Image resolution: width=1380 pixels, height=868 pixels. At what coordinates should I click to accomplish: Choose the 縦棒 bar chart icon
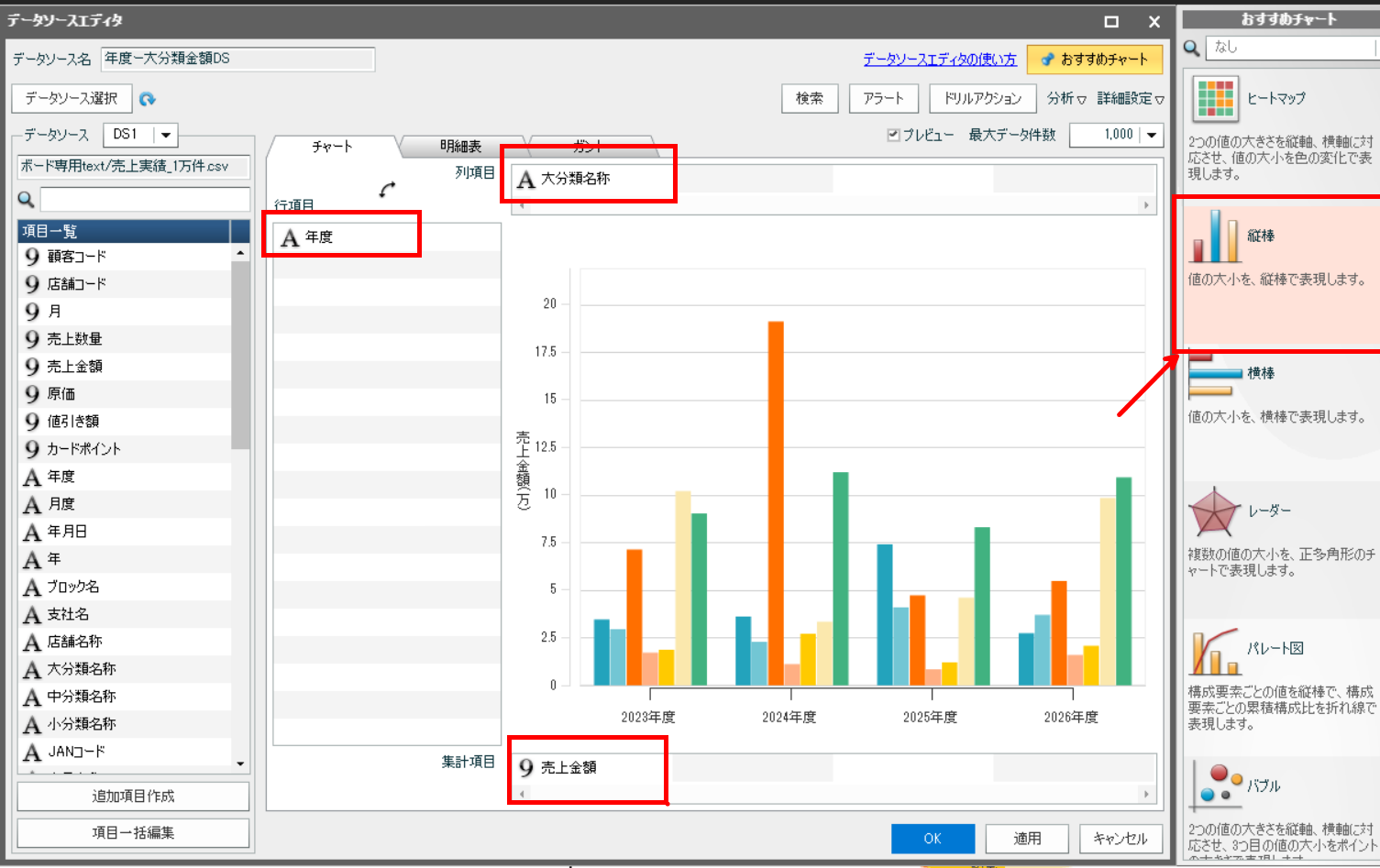coord(1216,236)
